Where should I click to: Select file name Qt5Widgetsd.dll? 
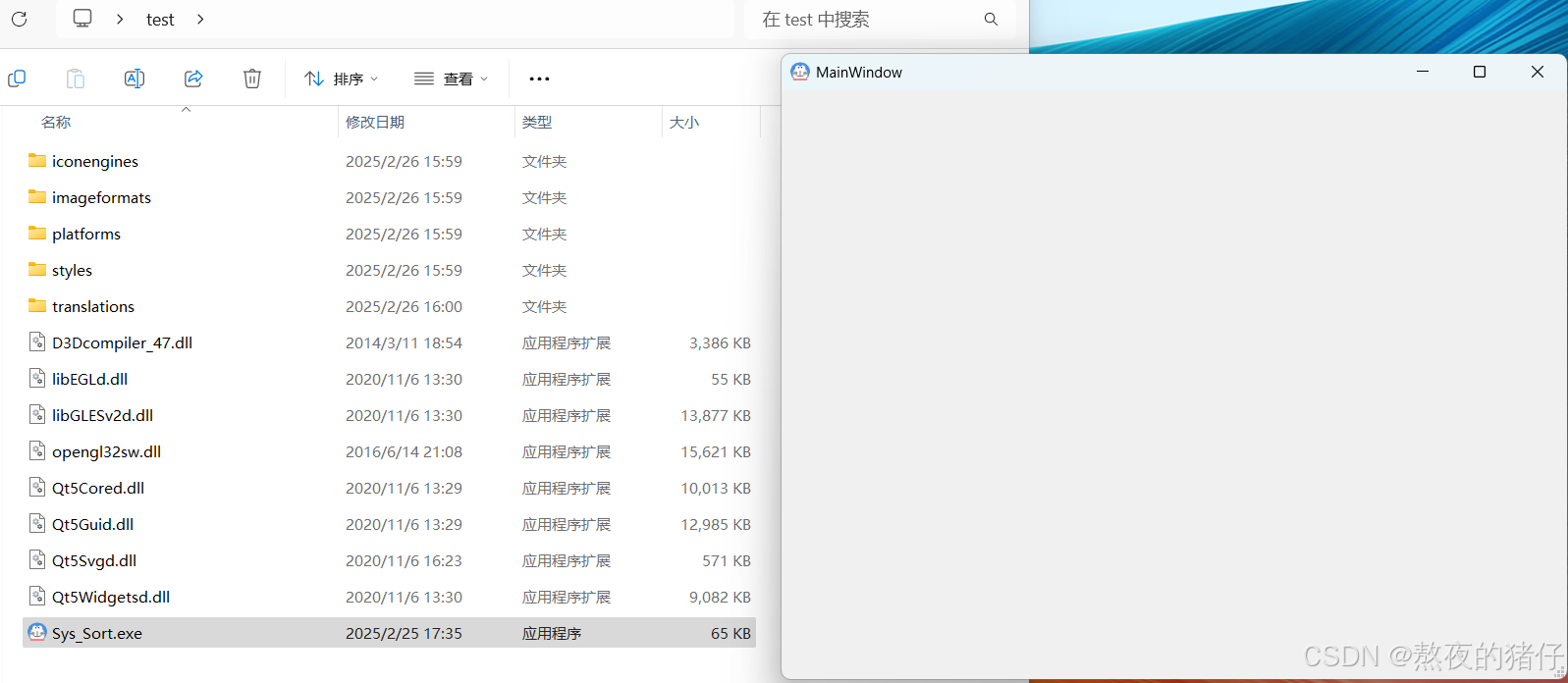(x=111, y=597)
